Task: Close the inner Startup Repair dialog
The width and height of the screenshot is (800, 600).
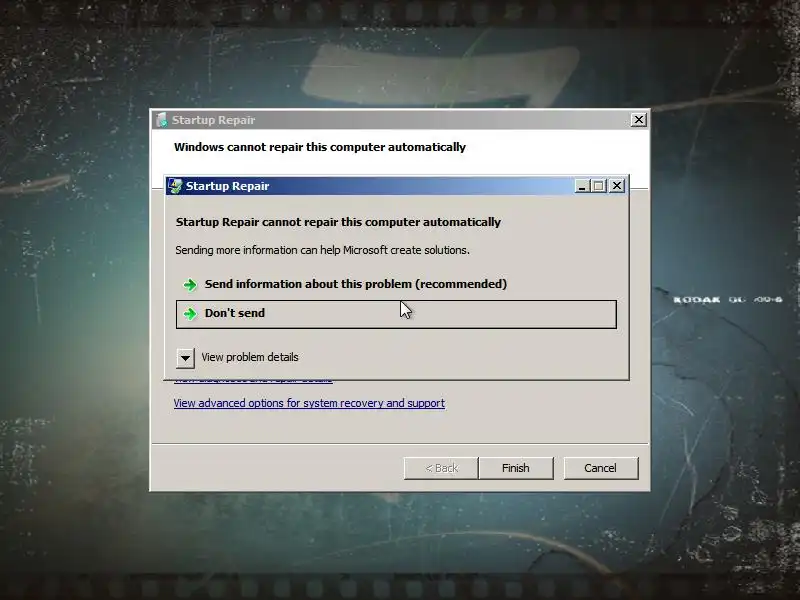Action: point(617,186)
